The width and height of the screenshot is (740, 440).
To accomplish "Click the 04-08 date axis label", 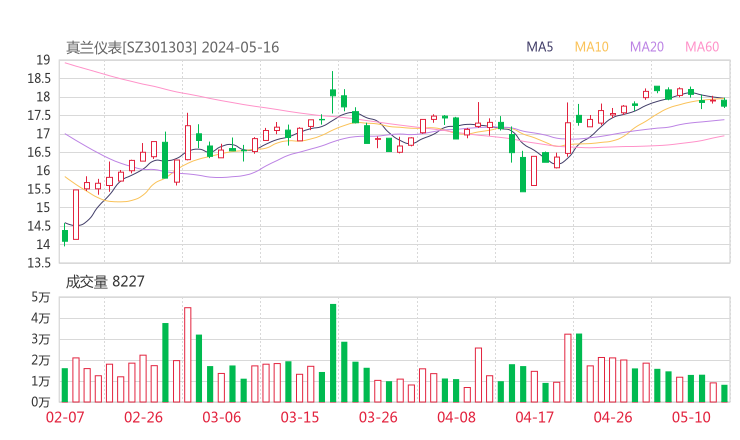I will (x=456, y=417).
